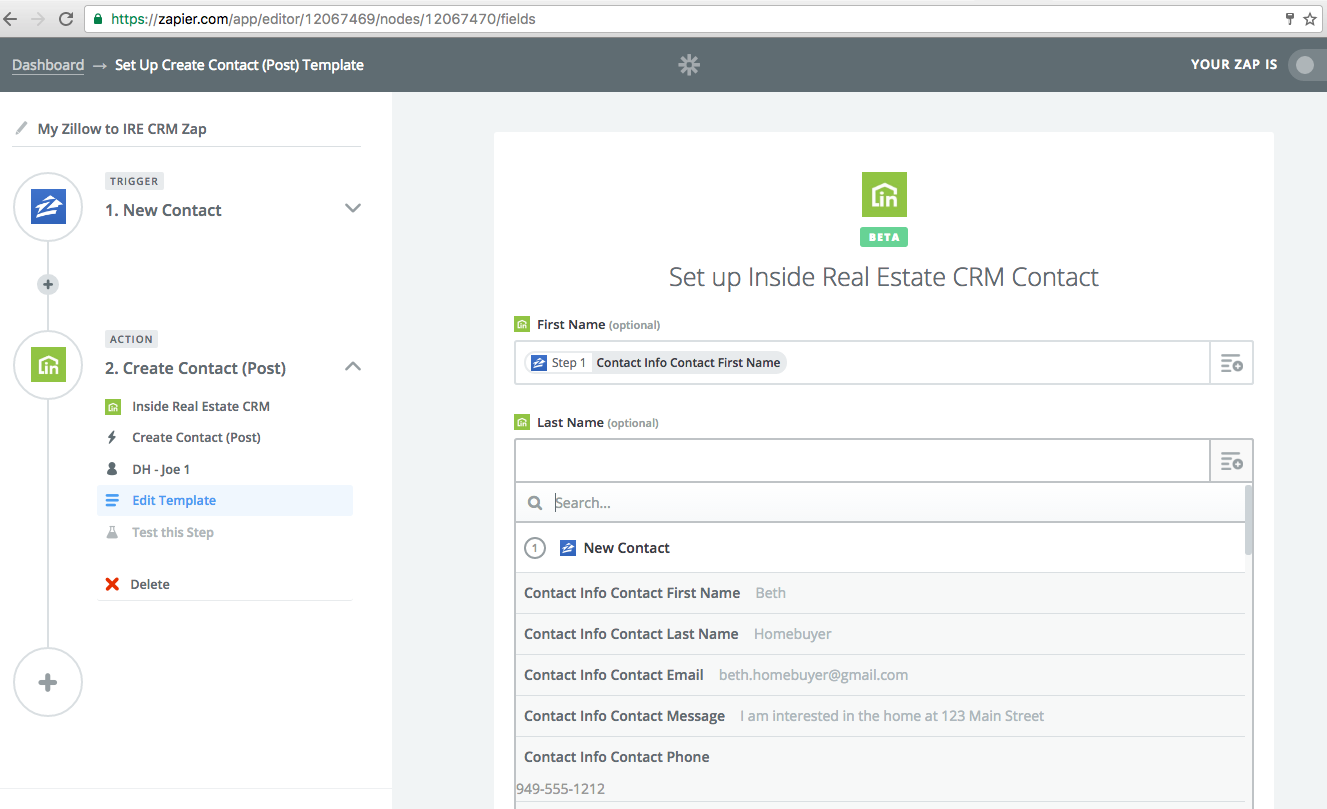Image resolution: width=1327 pixels, height=809 pixels.
Task: Select DH - Joe 1 account item
Action: coord(161,469)
